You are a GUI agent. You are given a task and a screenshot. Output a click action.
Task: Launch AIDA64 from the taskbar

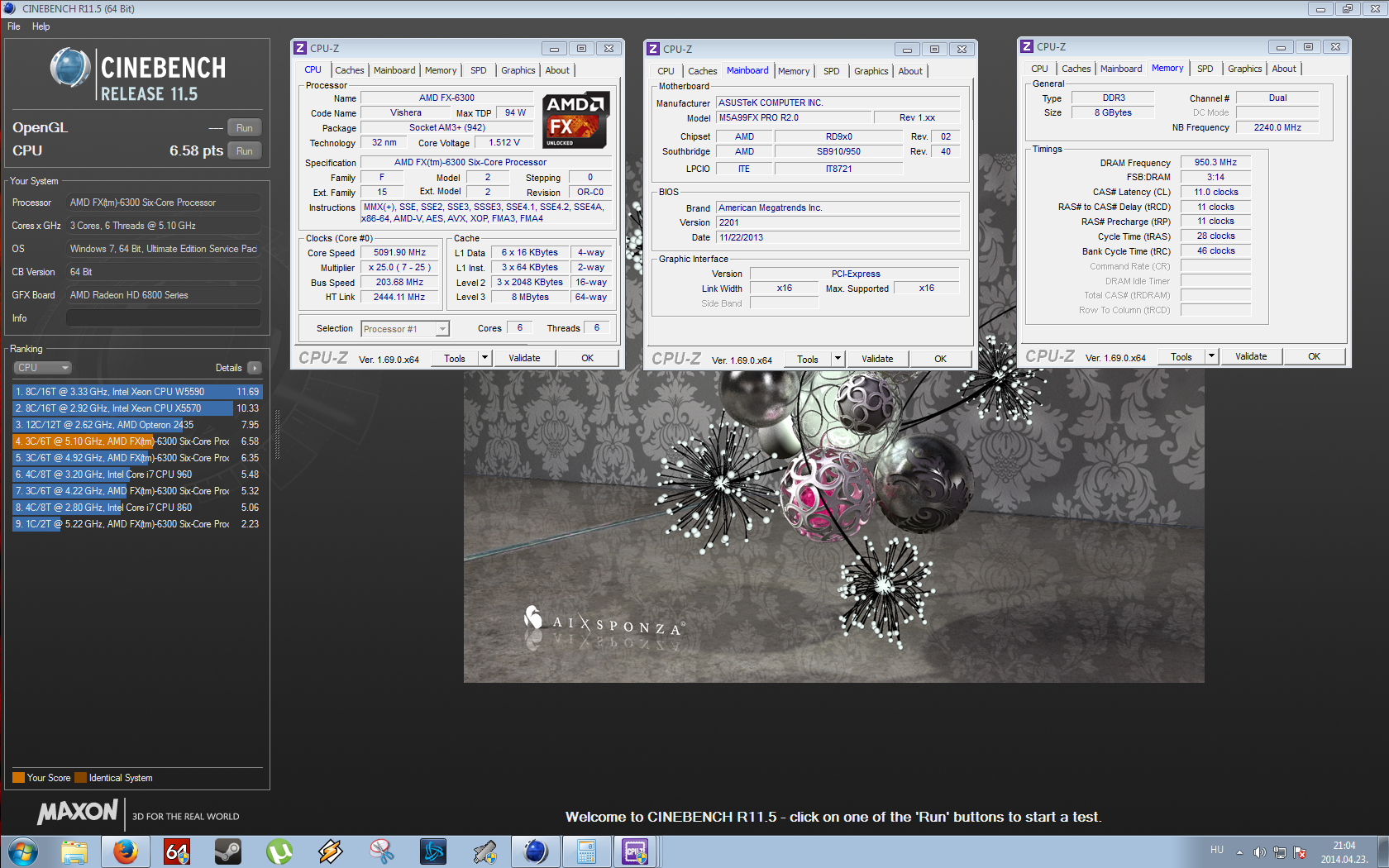[x=177, y=851]
